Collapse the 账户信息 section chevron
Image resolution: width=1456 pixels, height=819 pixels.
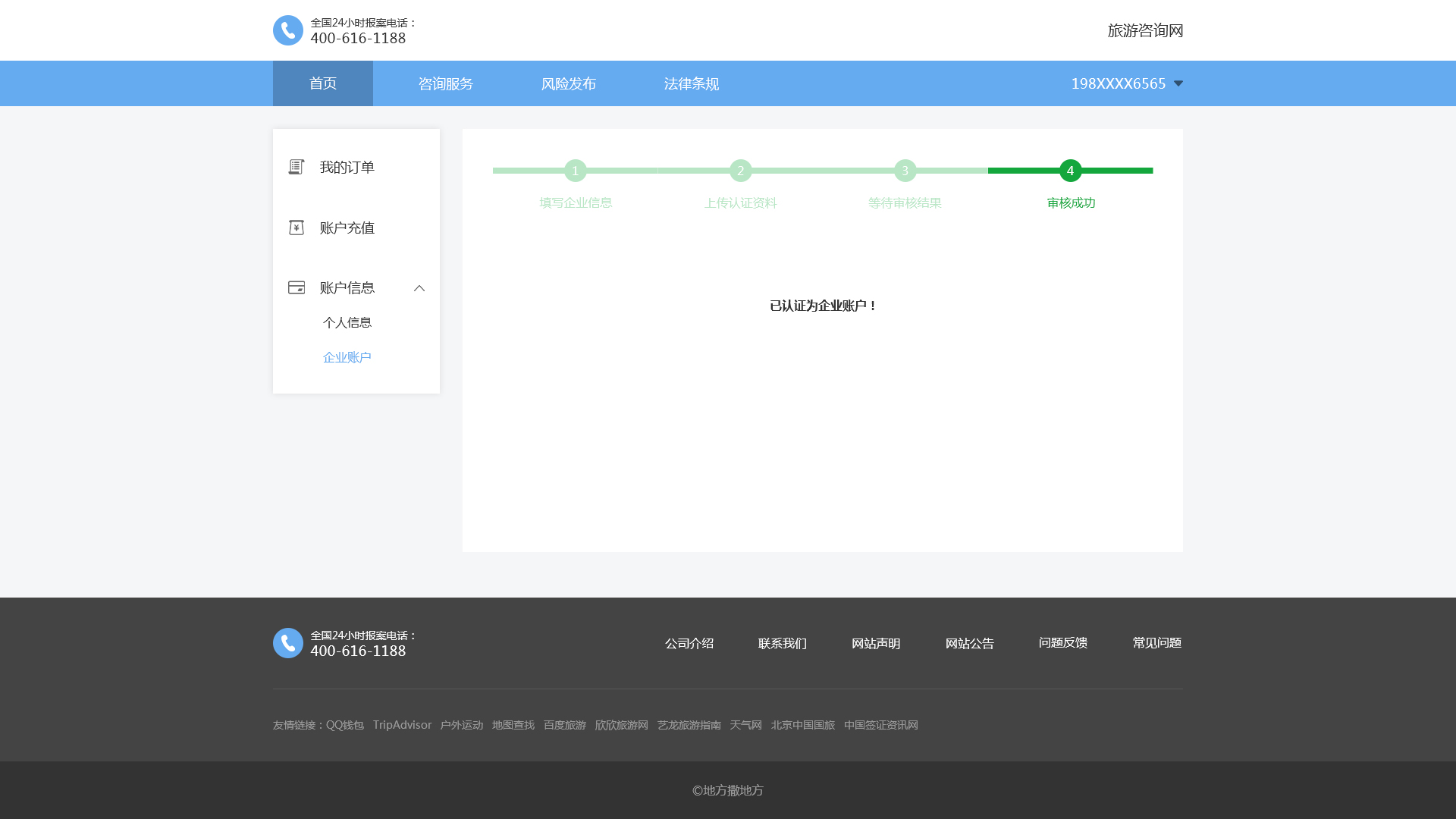(x=419, y=288)
